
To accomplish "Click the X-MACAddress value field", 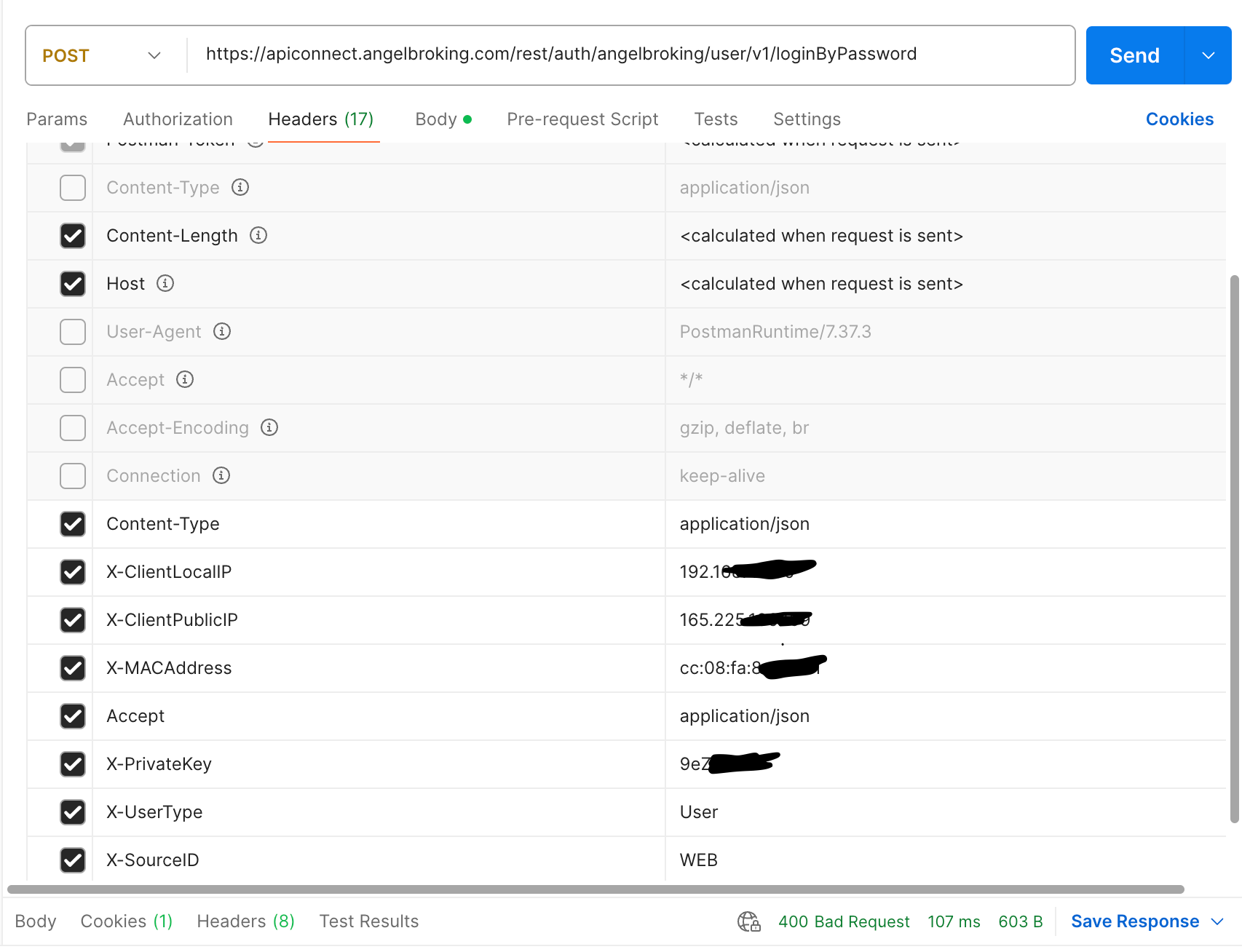I will click(x=945, y=668).
